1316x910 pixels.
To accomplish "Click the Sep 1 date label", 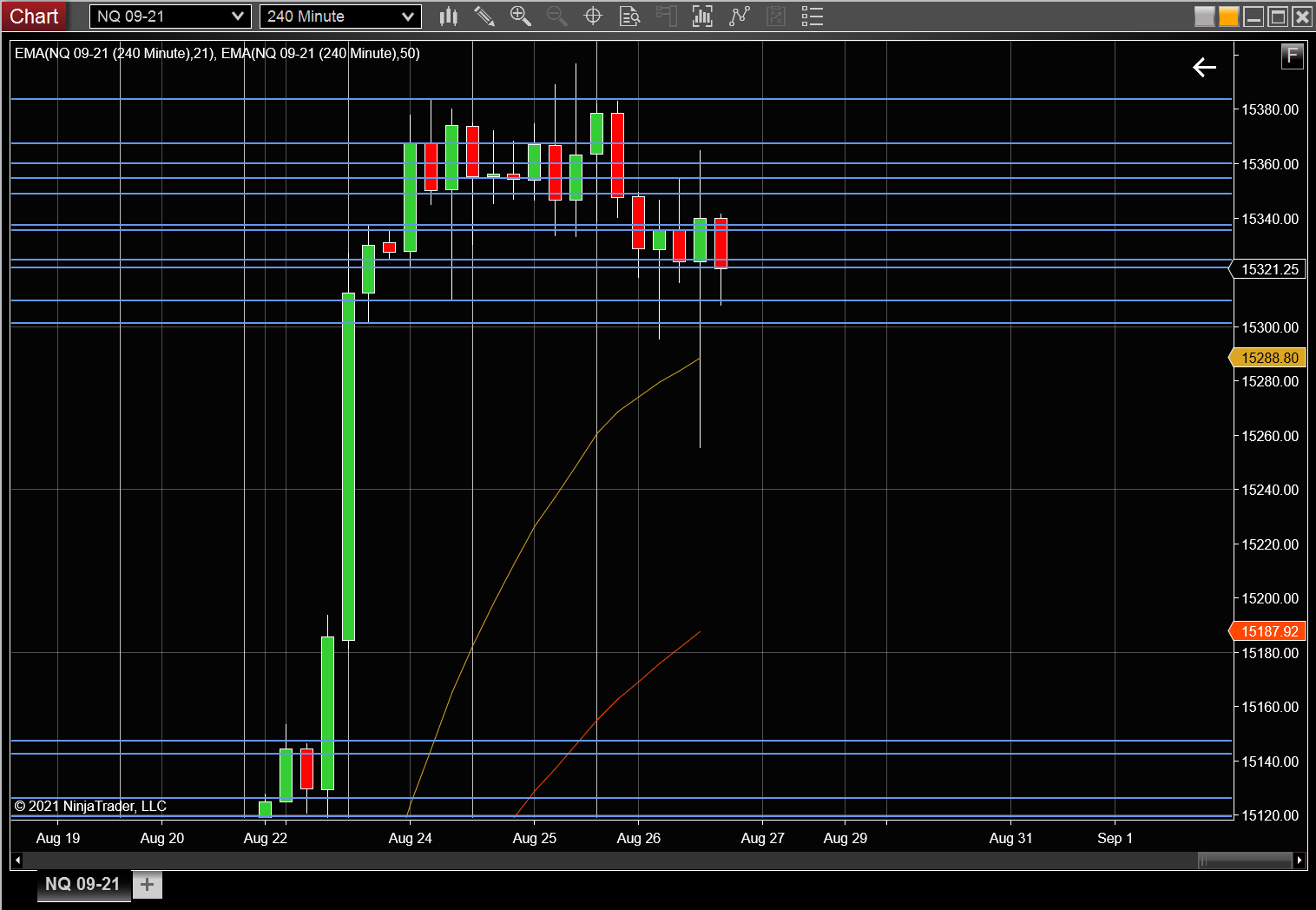I will [x=1115, y=838].
